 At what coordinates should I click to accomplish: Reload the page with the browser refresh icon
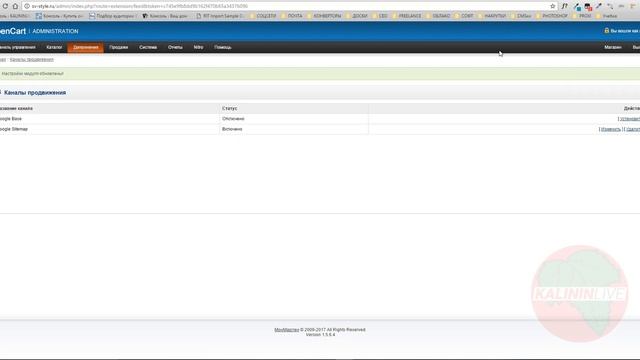[x=5, y=6]
